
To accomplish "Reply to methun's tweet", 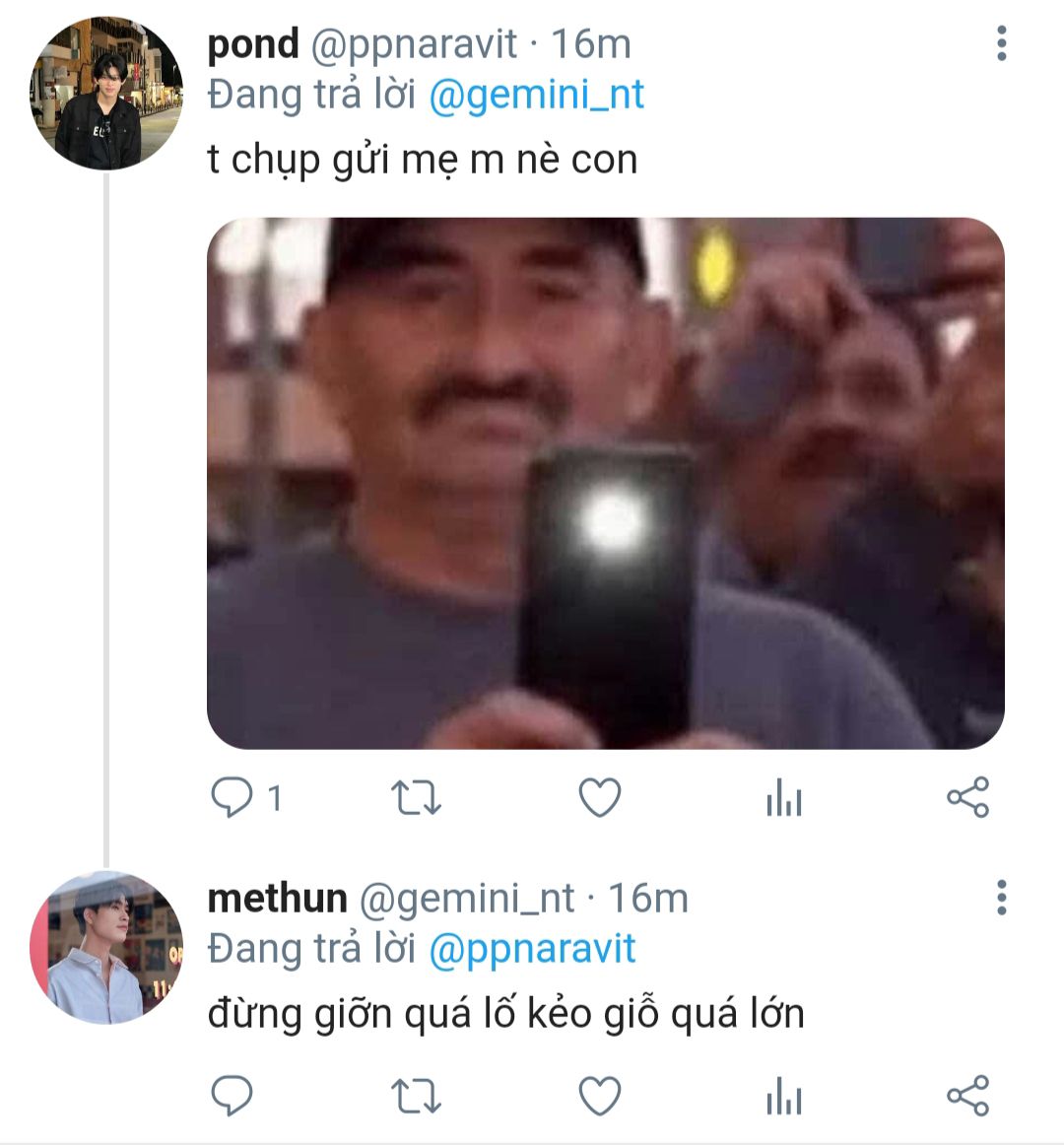I will (x=233, y=1095).
